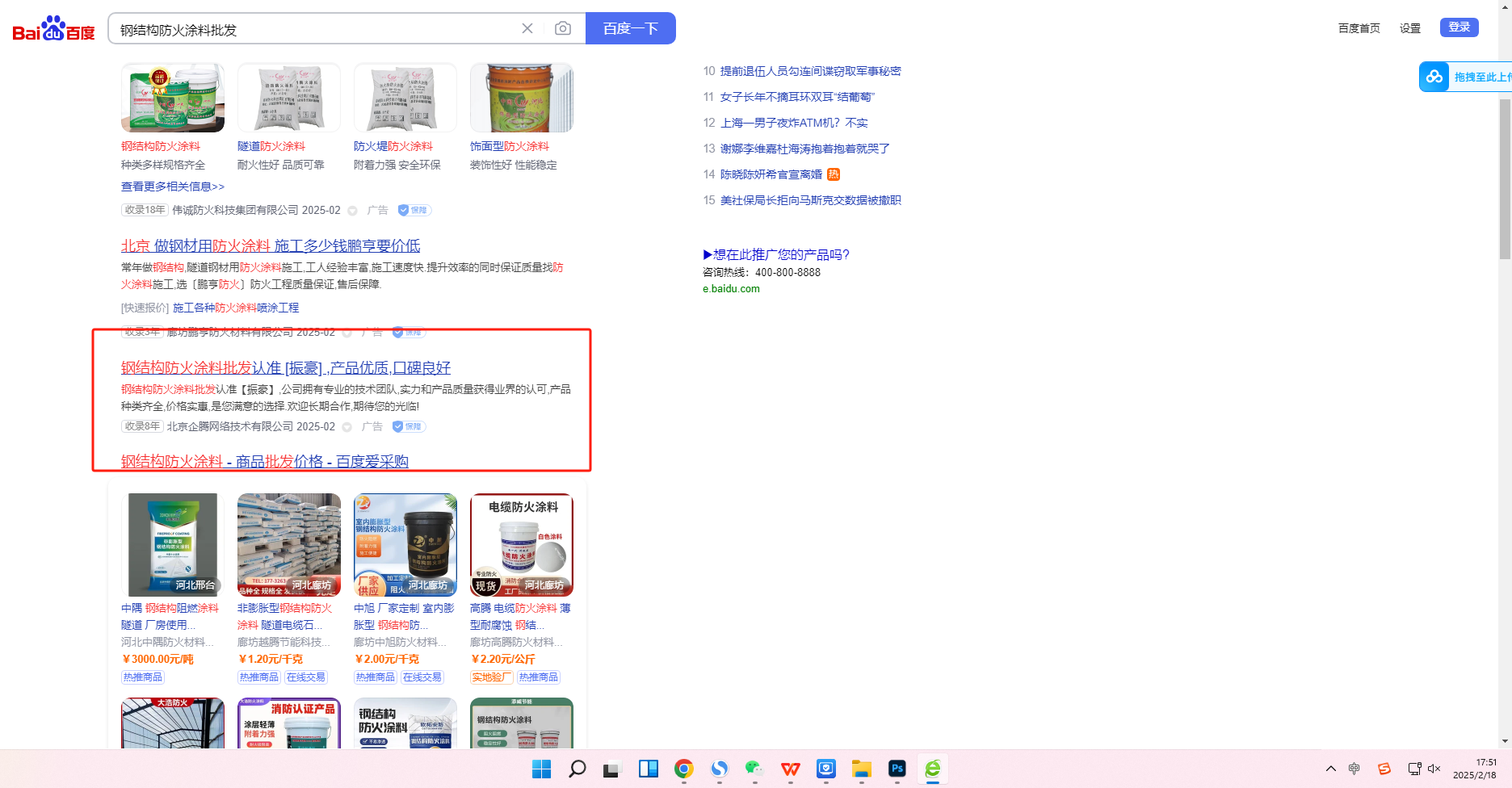Open Photoshop from the taskbar
This screenshot has width=1512, height=788.
click(x=897, y=769)
